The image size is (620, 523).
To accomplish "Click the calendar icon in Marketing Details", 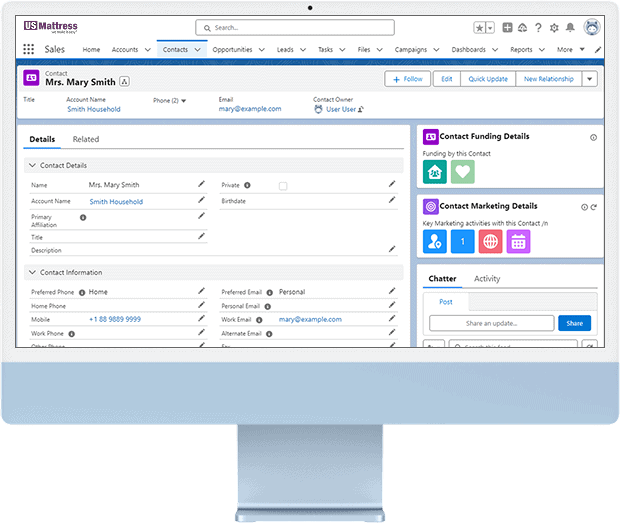I will [x=518, y=241].
